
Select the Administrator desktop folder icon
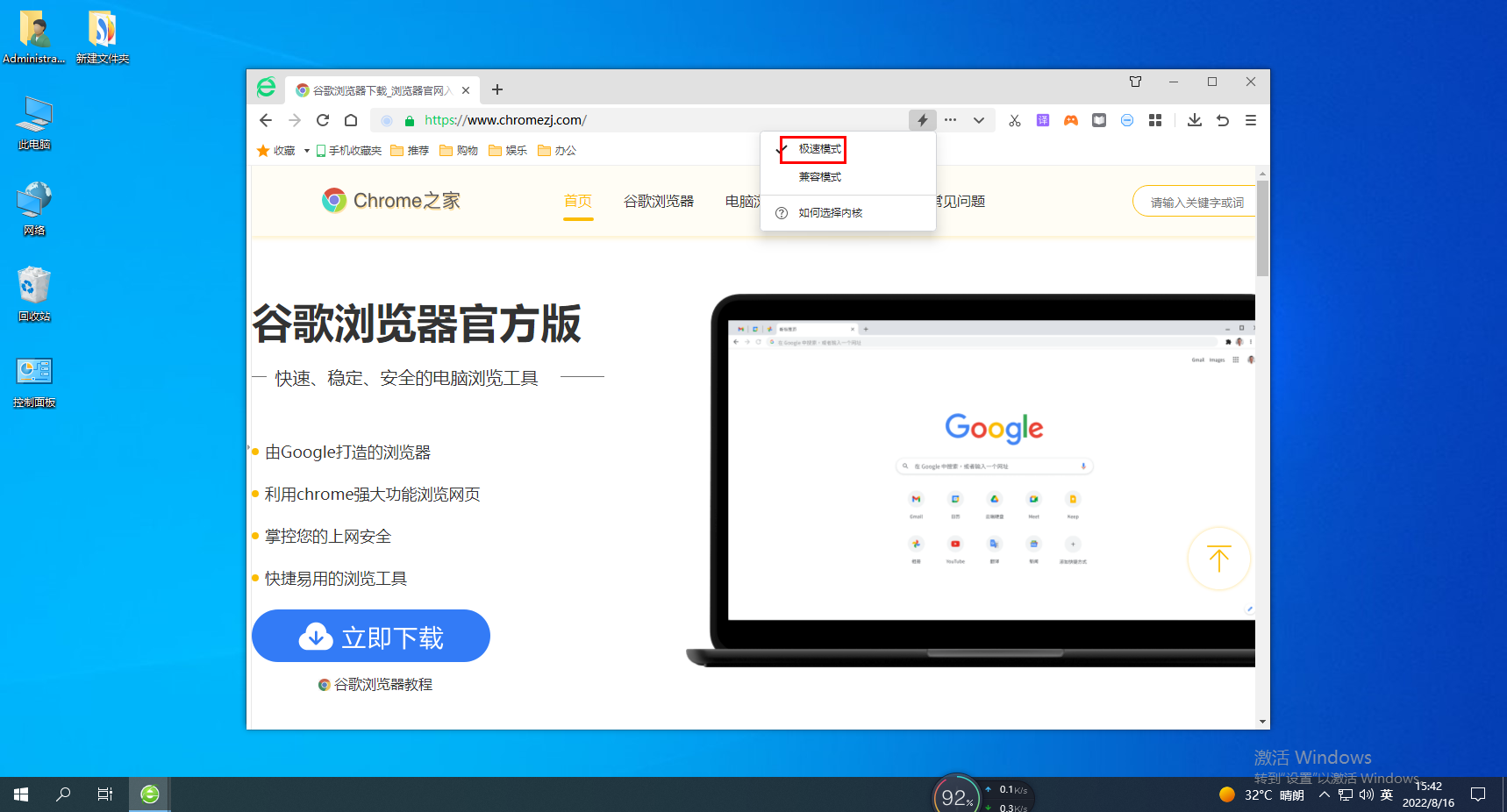click(34, 38)
